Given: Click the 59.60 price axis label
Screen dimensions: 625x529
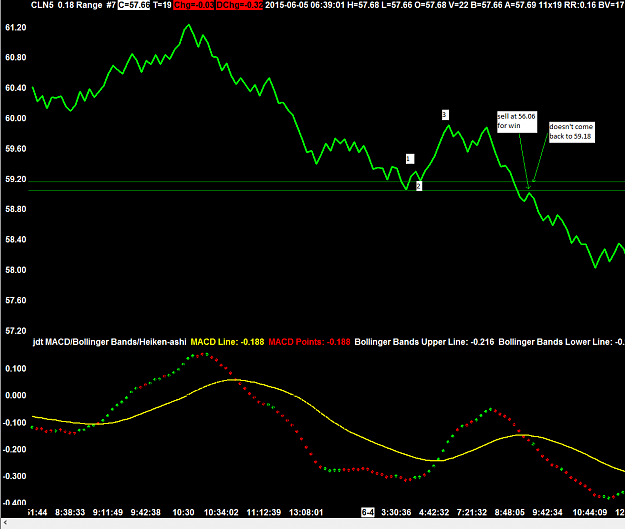Looking at the screenshot, I should point(16,149).
